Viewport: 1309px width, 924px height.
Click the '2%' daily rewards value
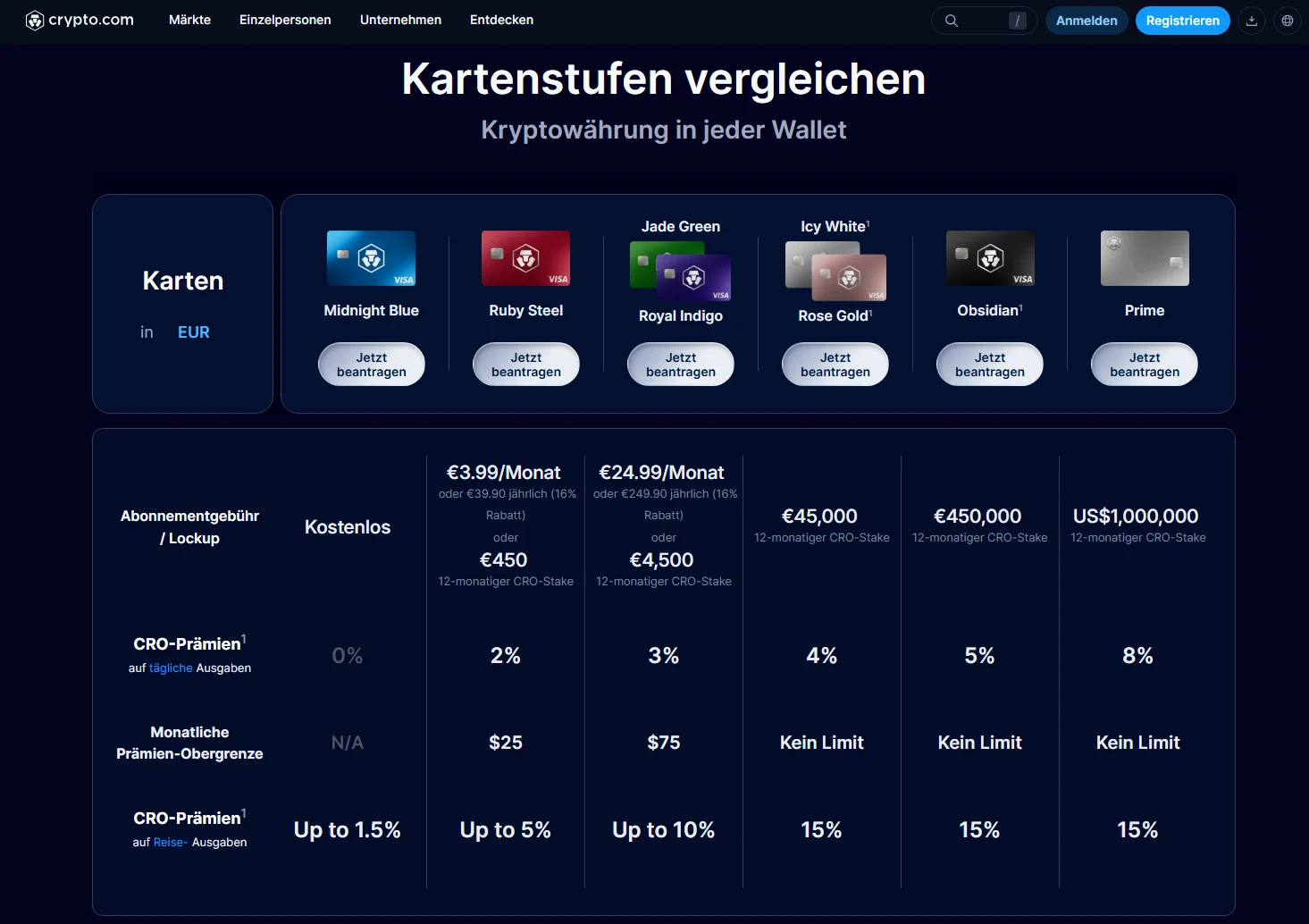[x=506, y=656]
